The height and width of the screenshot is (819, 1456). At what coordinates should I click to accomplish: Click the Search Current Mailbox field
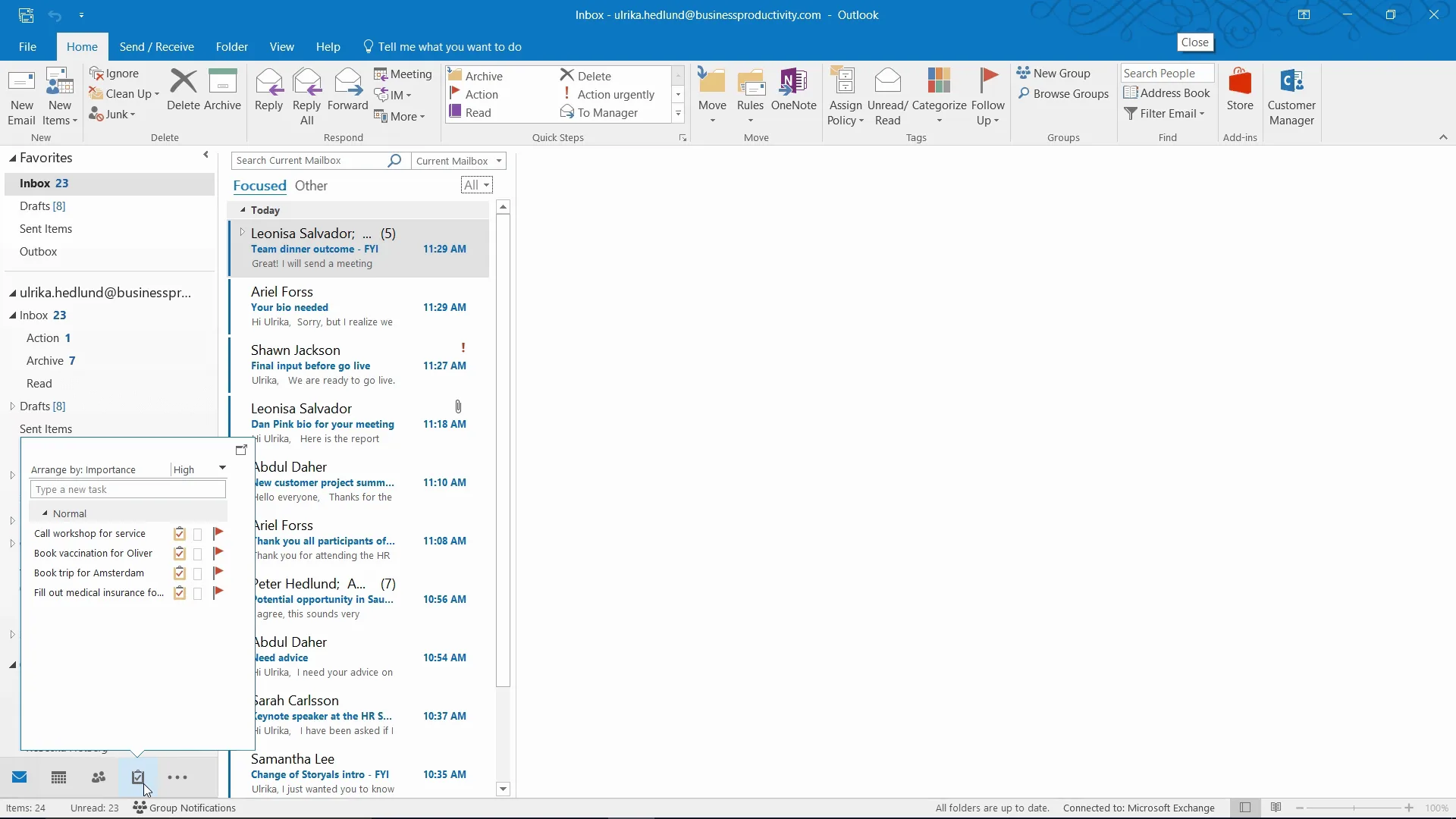pyautogui.click(x=309, y=161)
